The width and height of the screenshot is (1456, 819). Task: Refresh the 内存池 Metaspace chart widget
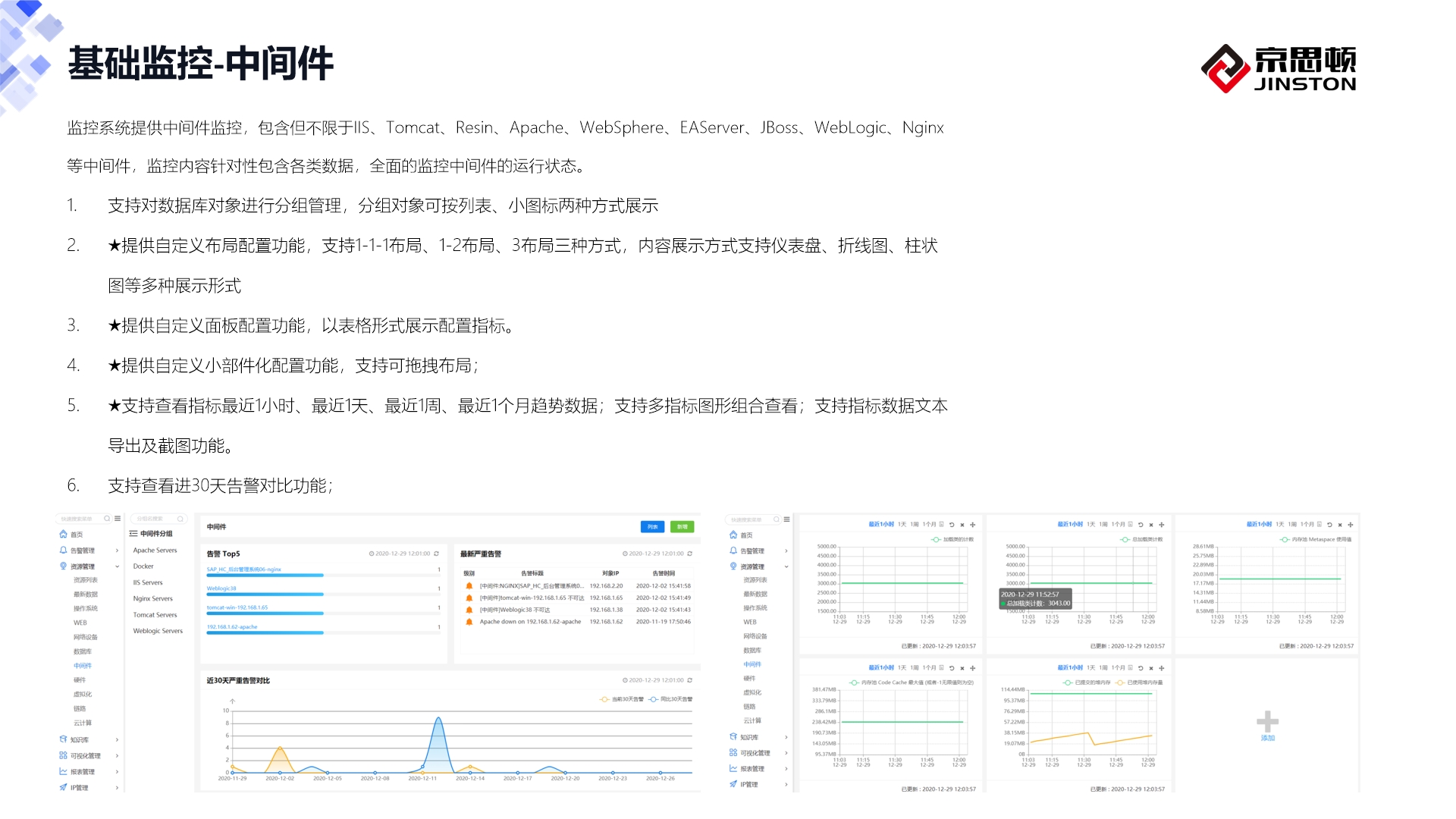[1329, 525]
